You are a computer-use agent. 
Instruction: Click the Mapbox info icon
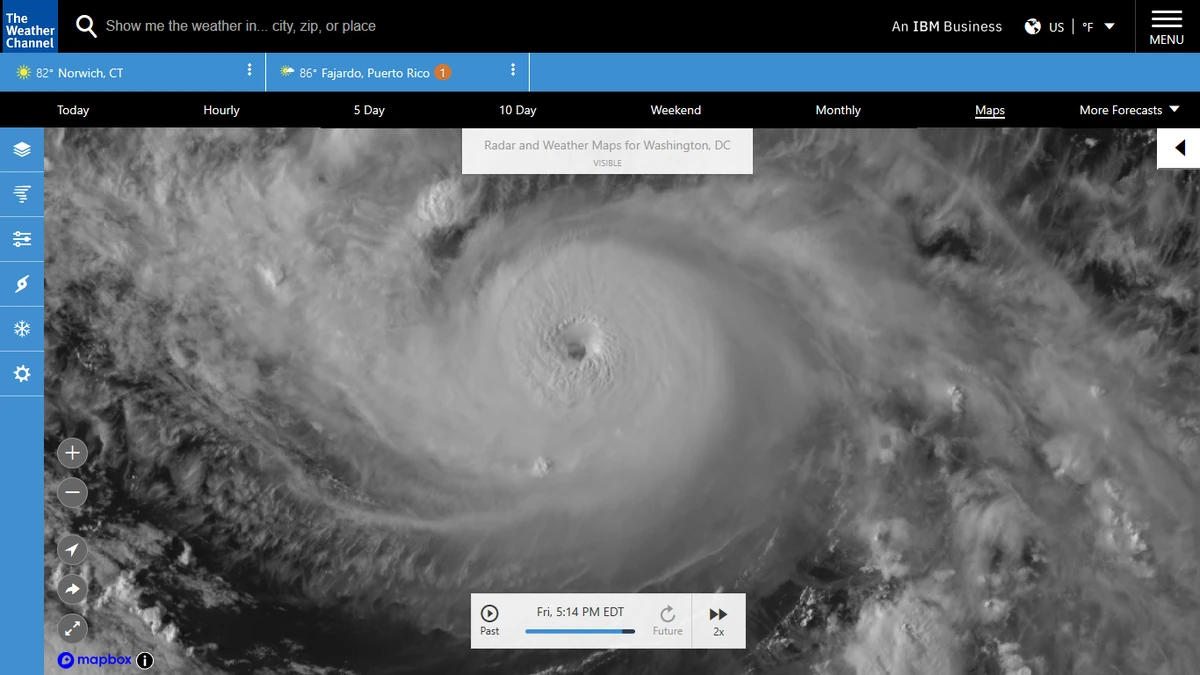[x=144, y=660]
